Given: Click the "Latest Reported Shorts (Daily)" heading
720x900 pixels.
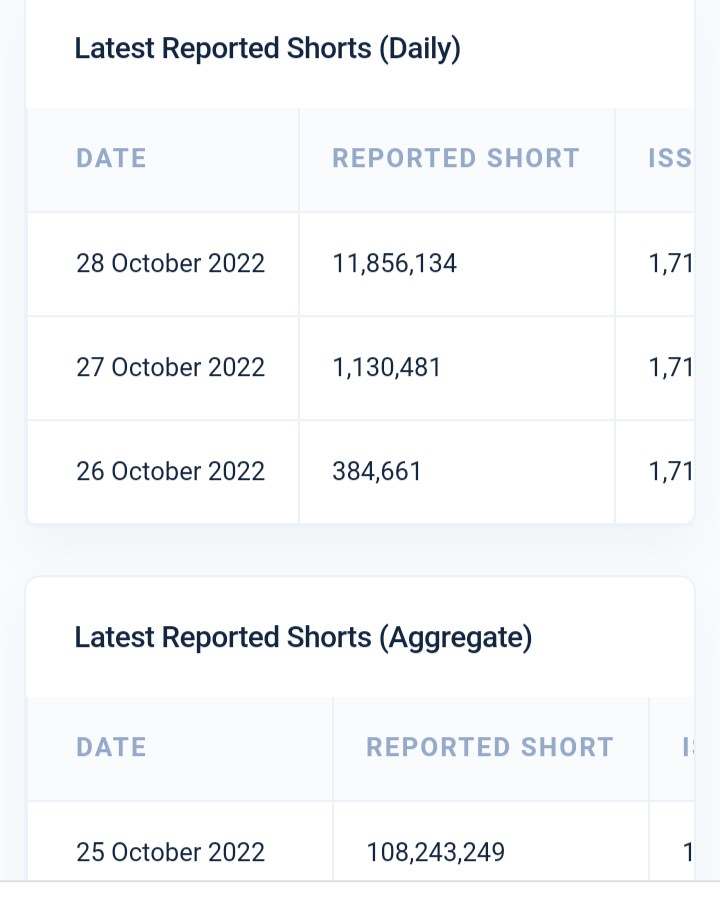Looking at the screenshot, I should point(267,48).
